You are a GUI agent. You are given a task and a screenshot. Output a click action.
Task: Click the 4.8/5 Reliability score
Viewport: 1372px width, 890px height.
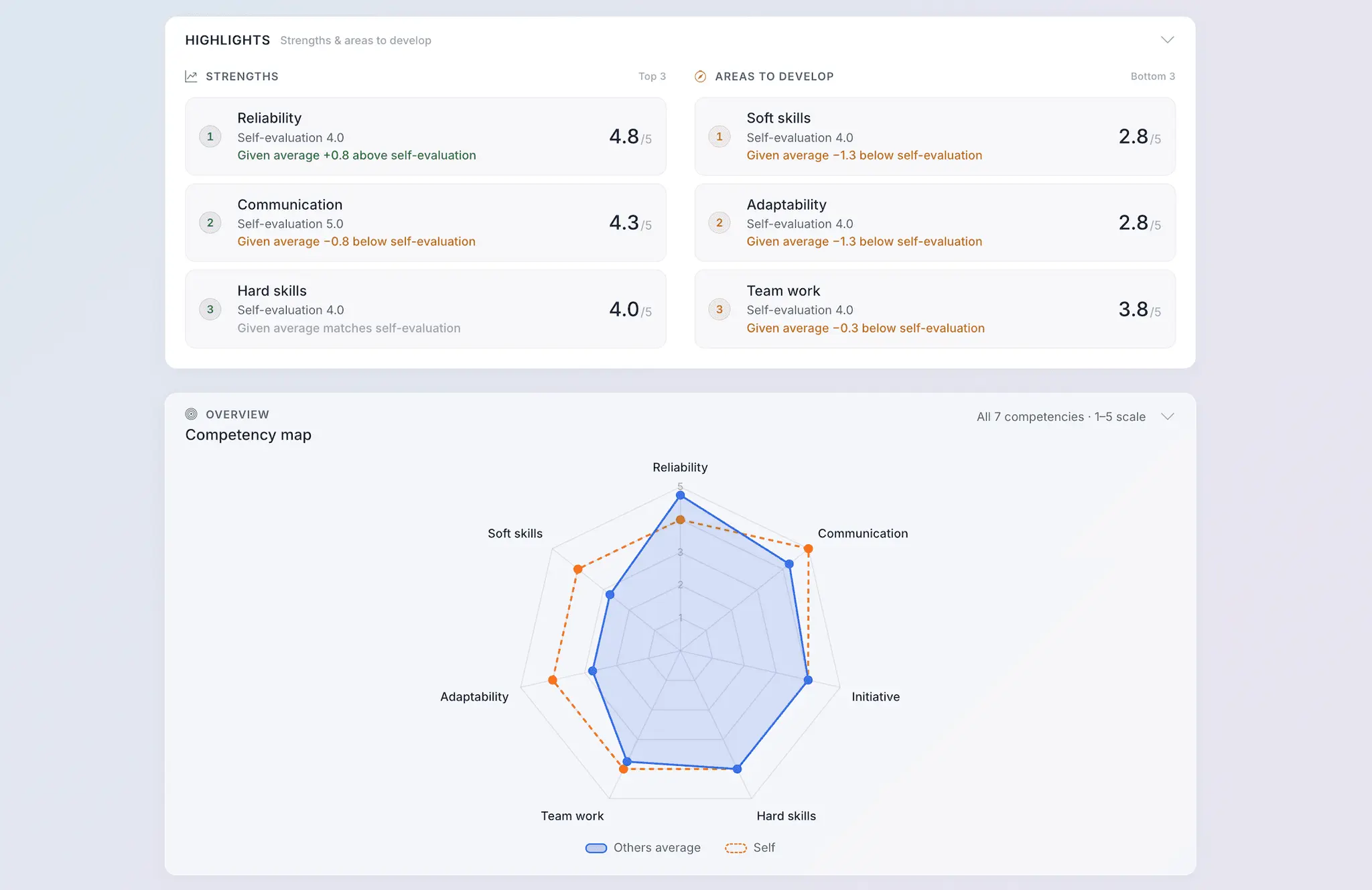point(630,137)
